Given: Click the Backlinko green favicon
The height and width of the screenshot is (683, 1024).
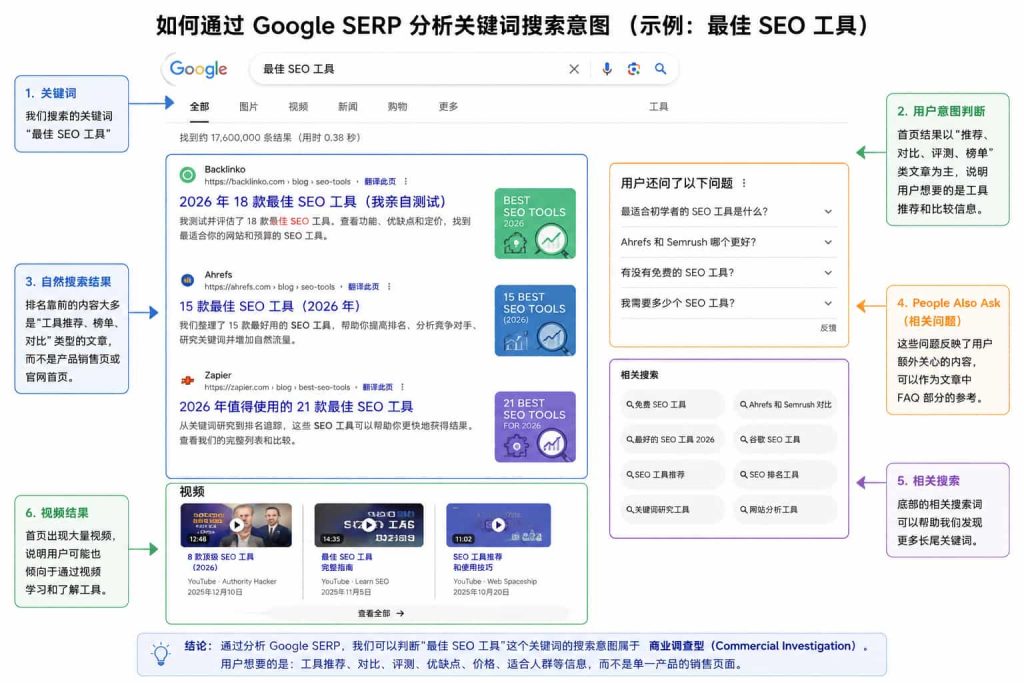Looking at the screenshot, I should (187, 175).
